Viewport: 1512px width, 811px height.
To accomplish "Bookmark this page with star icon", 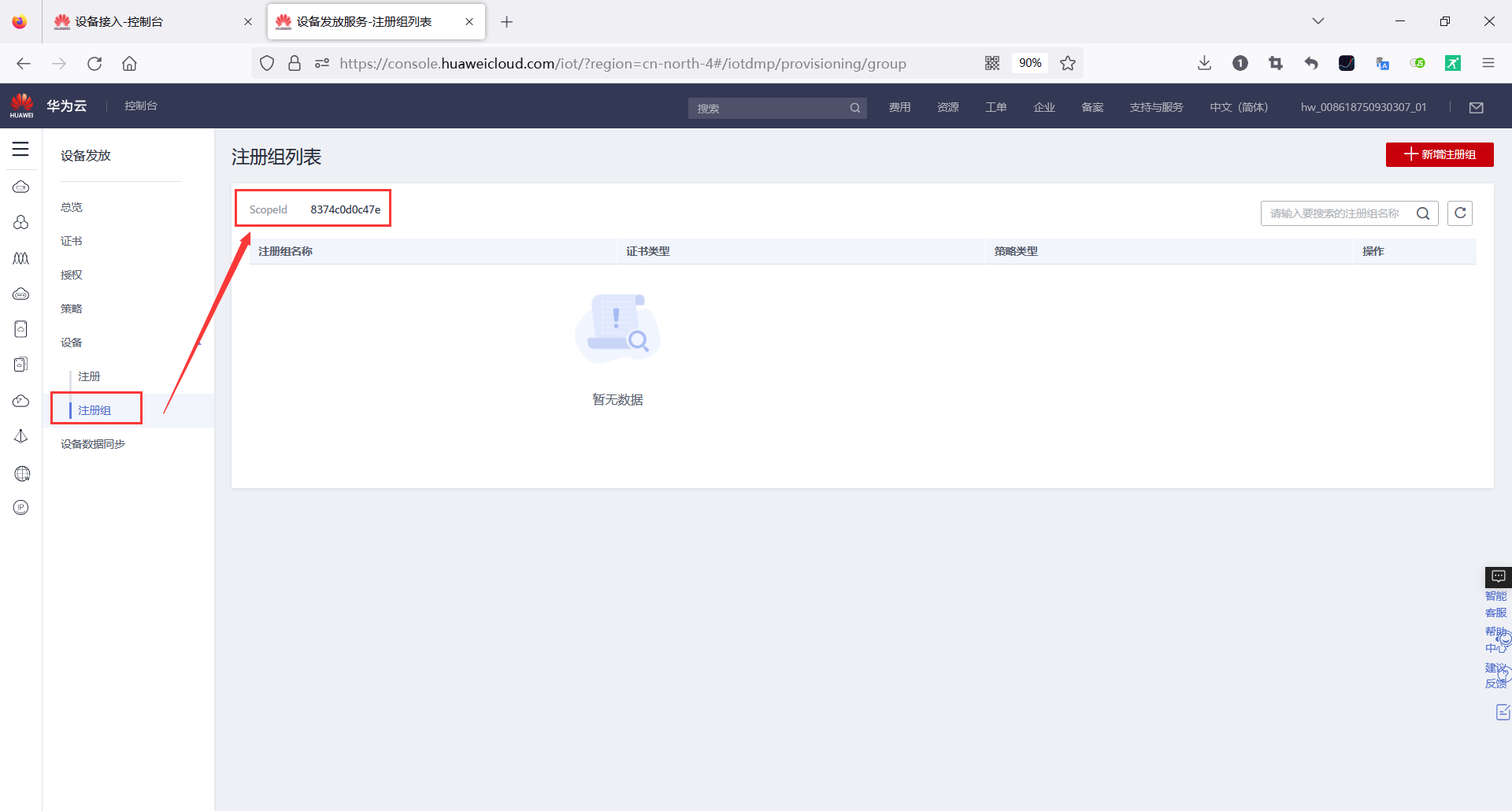I will tap(1068, 63).
